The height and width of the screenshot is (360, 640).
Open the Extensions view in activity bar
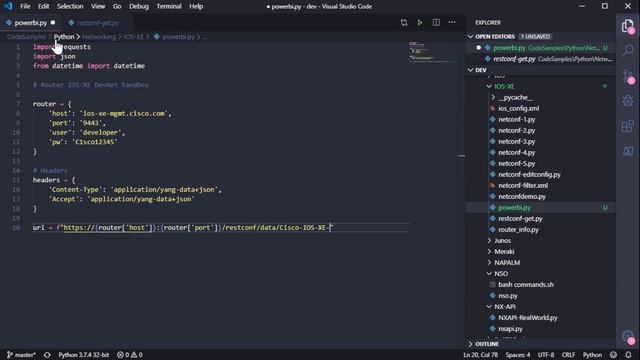[x=628, y=126]
